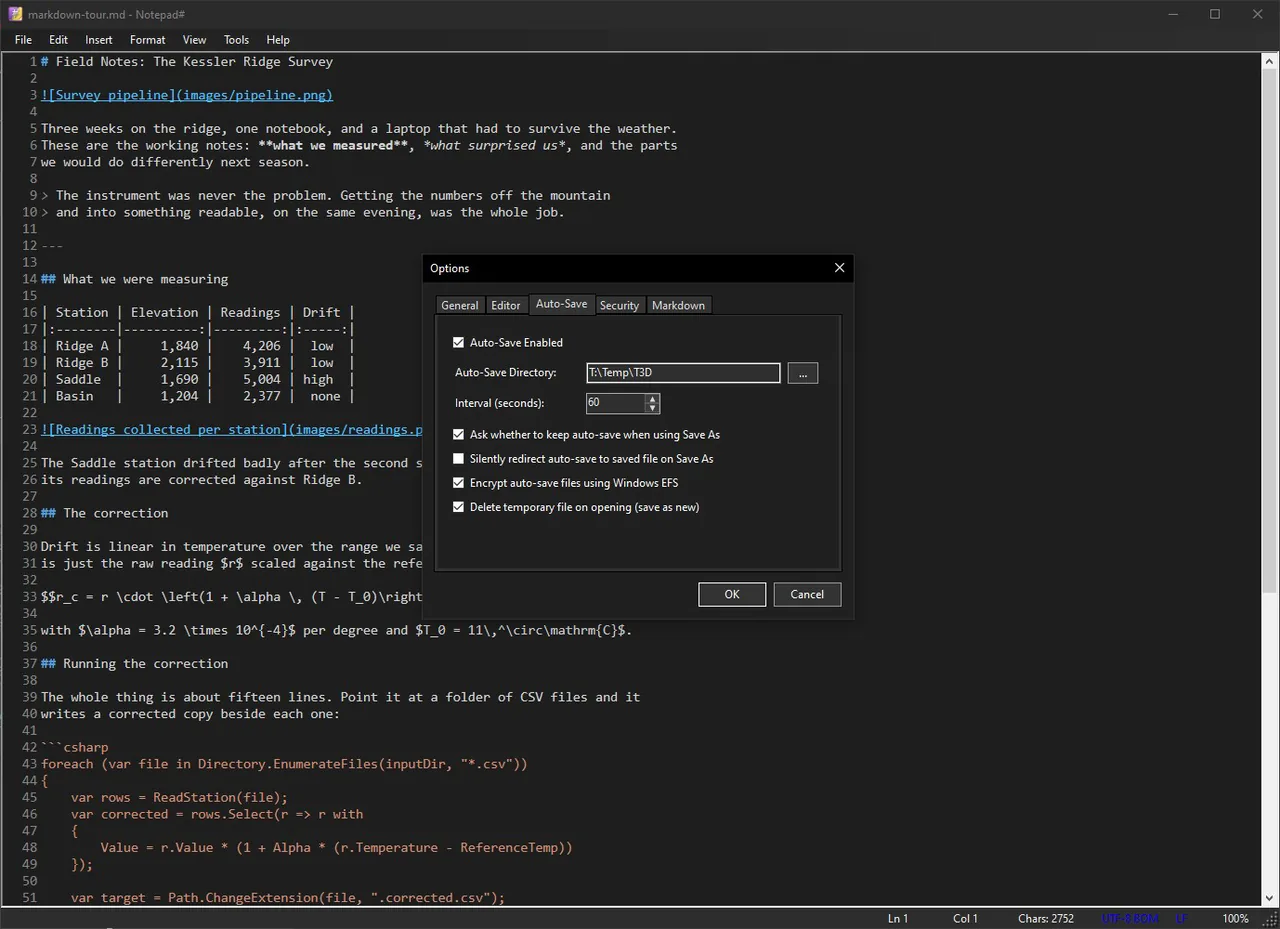Click the Ridge B table row

198,362
